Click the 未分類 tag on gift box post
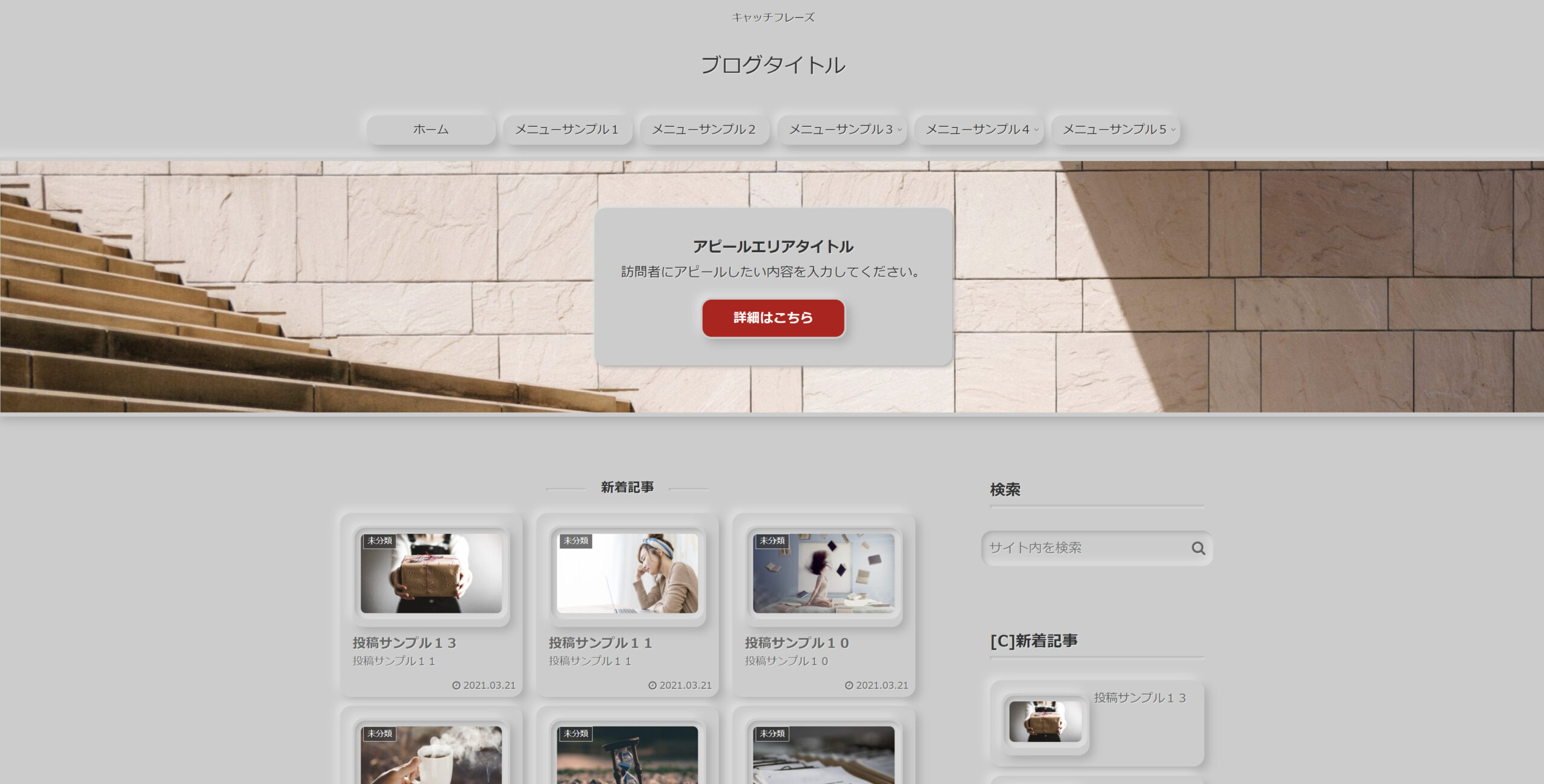The image size is (1544, 784). click(379, 540)
